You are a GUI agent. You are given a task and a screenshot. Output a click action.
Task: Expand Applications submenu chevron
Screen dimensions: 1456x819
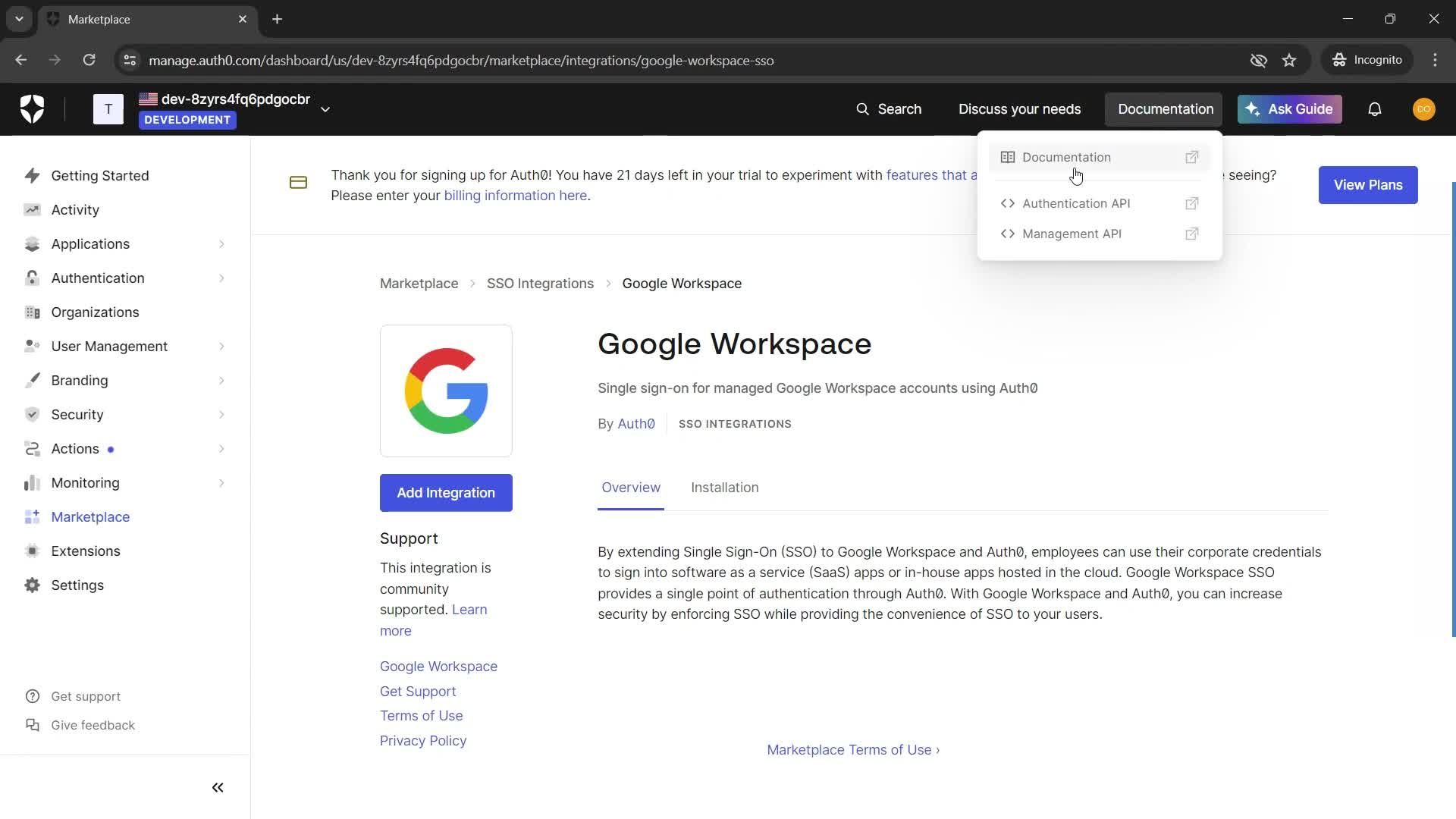pyautogui.click(x=221, y=244)
